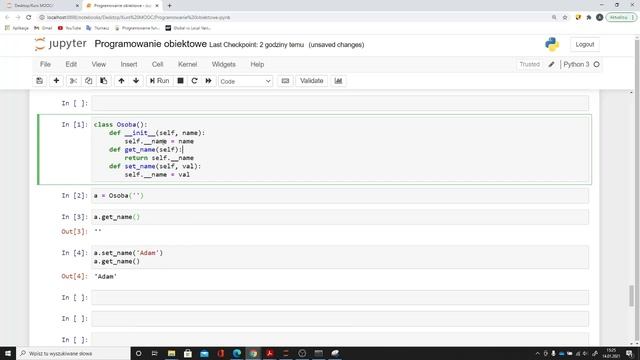The width and height of the screenshot is (640, 360).
Task: Open a new browser tab
Action: coord(169,6)
